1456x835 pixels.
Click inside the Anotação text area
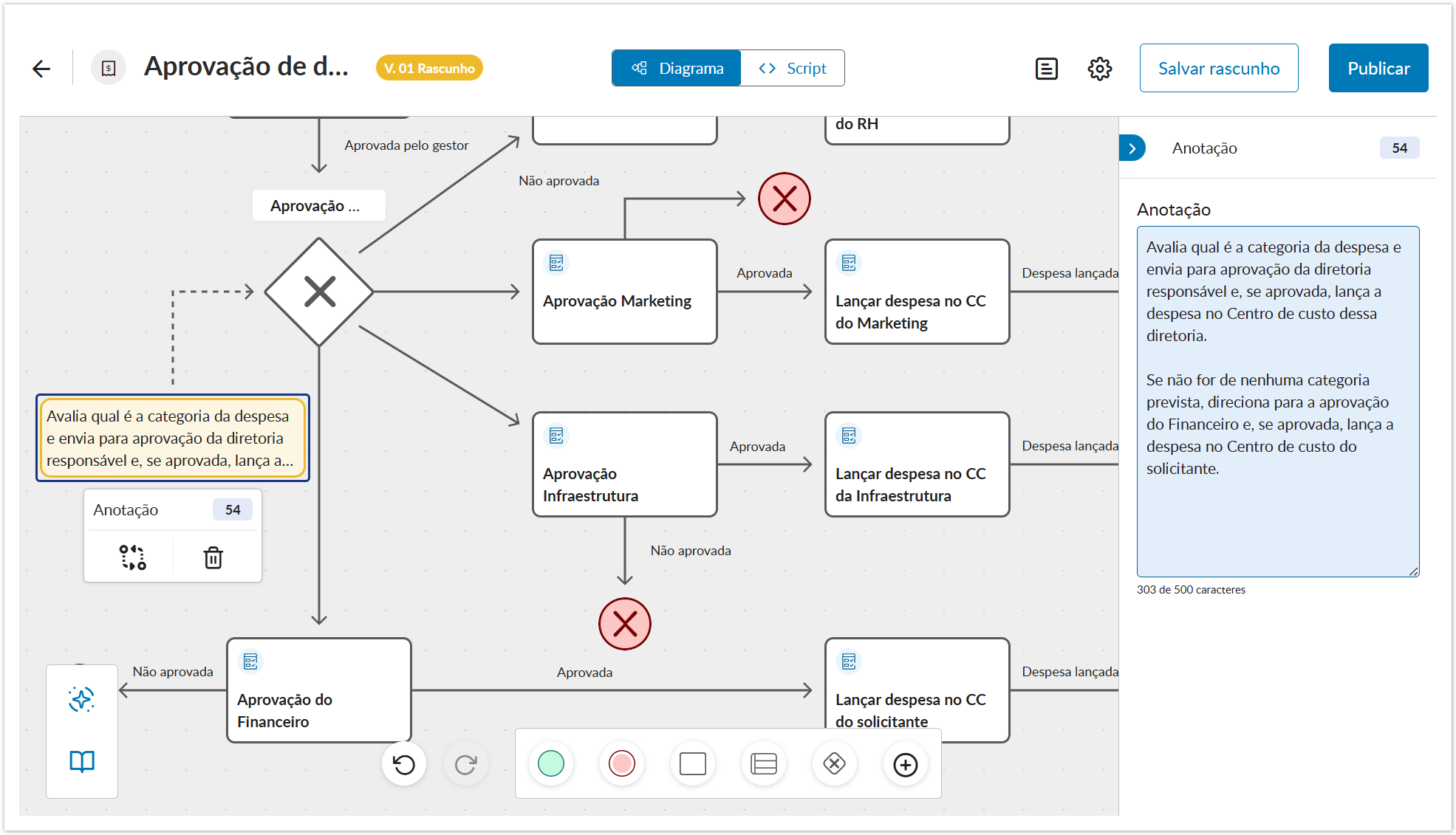tap(1277, 401)
